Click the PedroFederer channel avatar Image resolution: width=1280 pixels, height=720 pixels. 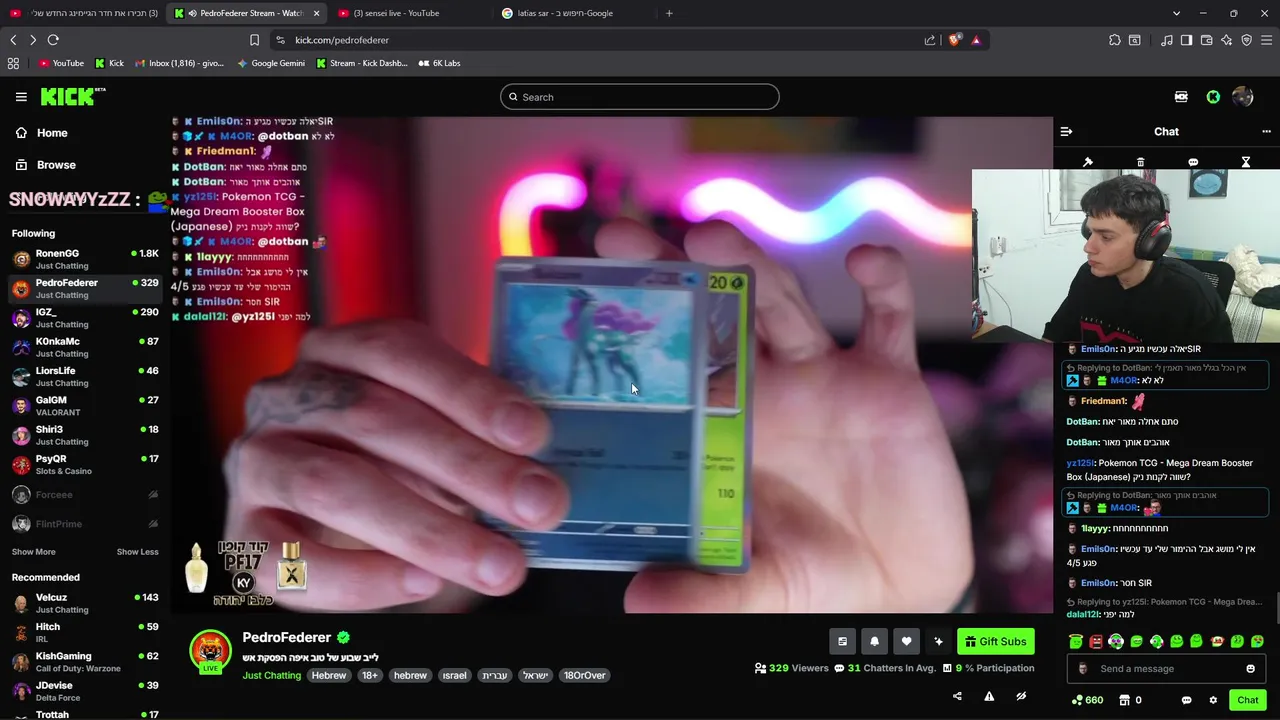[210, 651]
